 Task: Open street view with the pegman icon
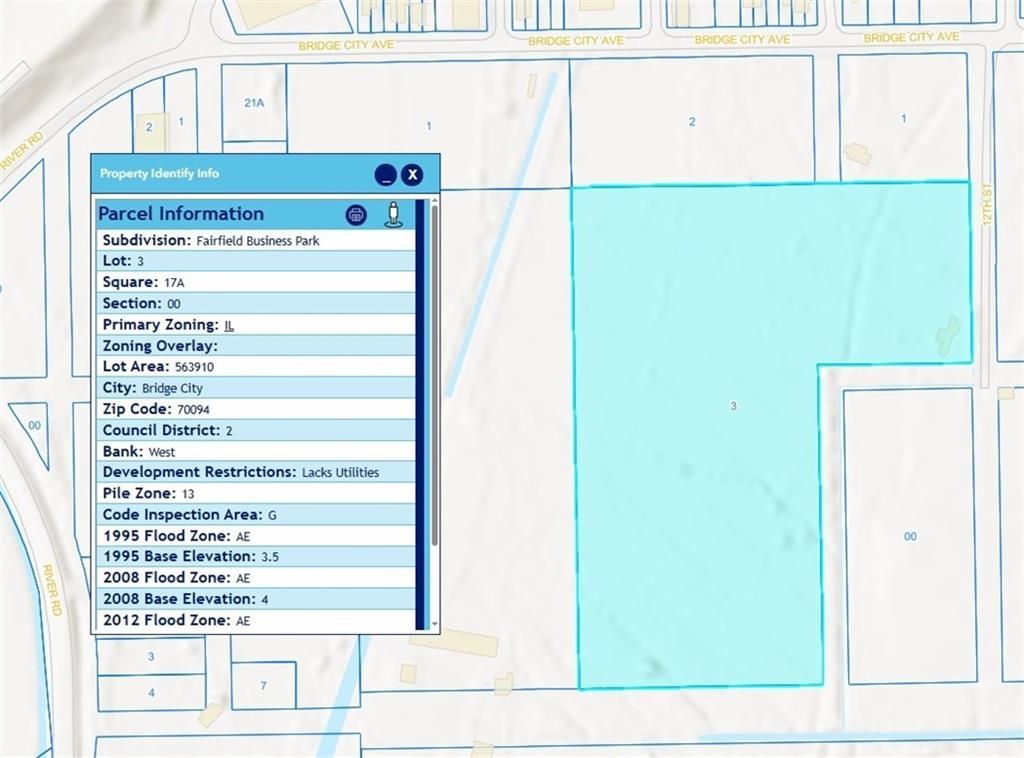coord(393,214)
